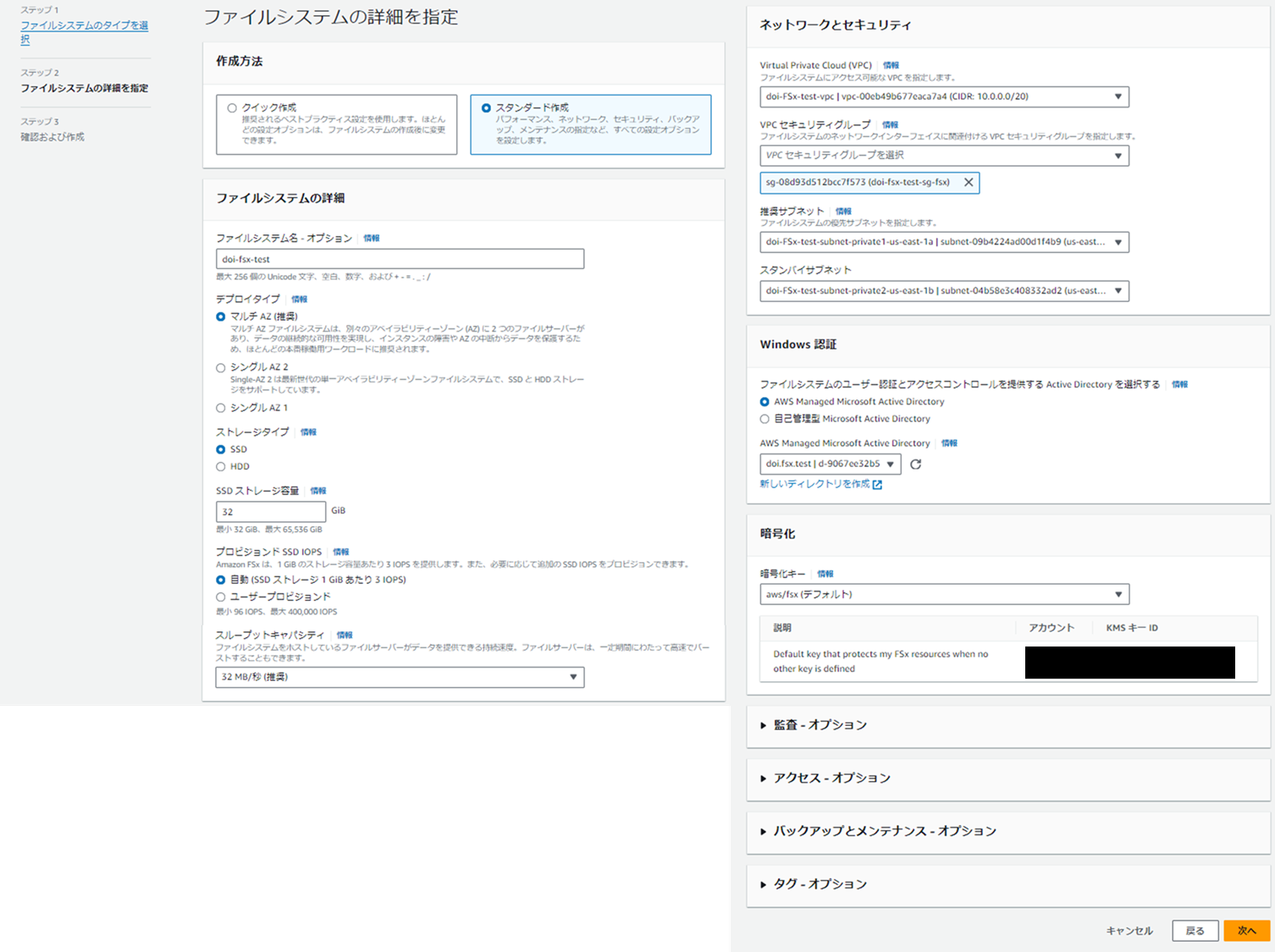Select SSD storage type
Viewport: 1275px width, 952px height.
pos(221,449)
